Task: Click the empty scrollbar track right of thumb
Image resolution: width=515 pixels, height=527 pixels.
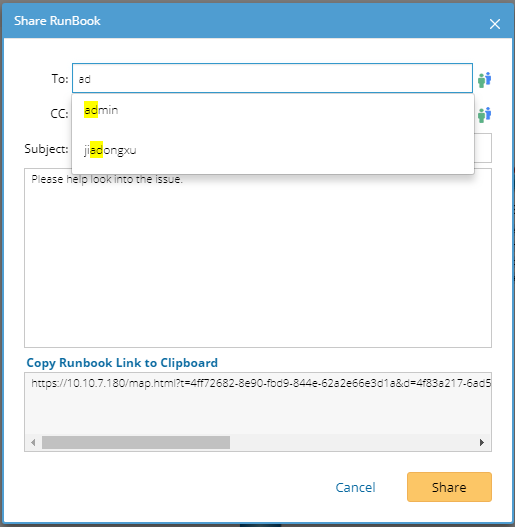Action: pos(353,442)
